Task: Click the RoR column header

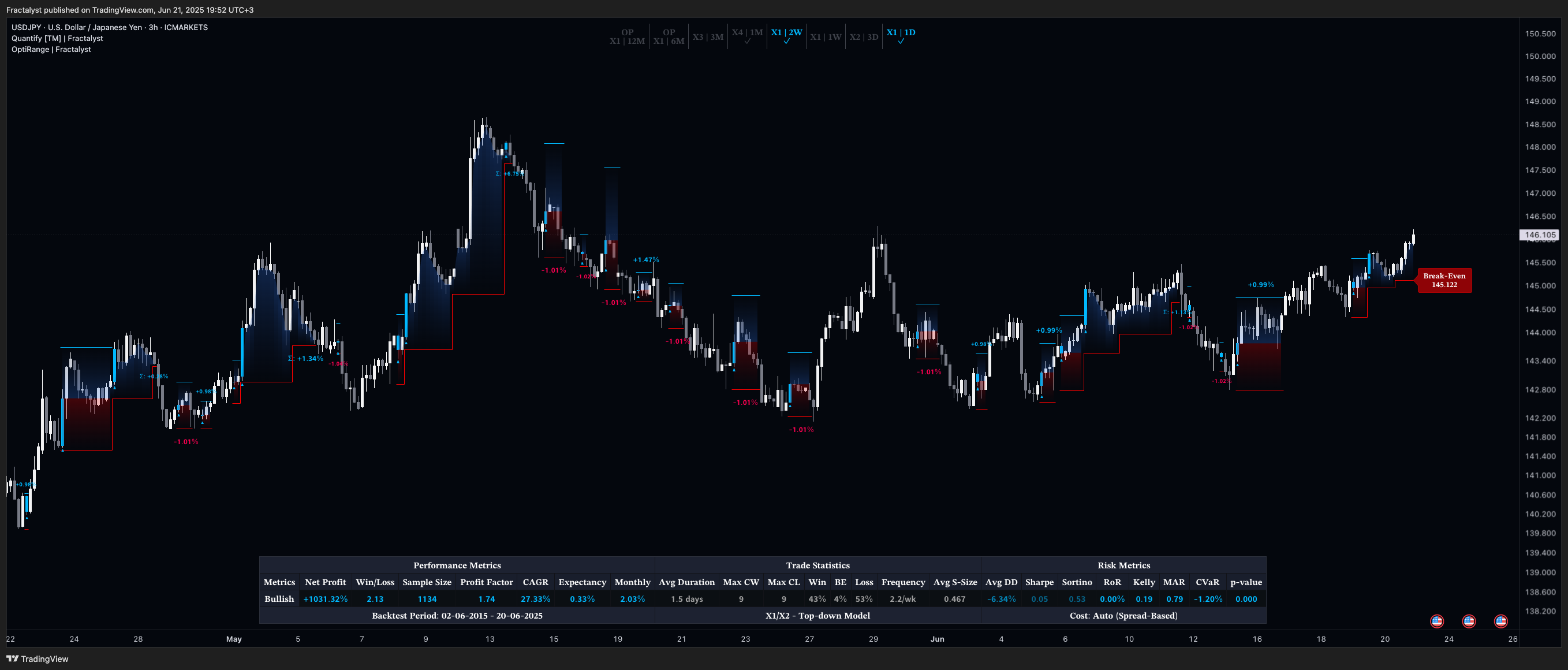Action: click(1111, 582)
